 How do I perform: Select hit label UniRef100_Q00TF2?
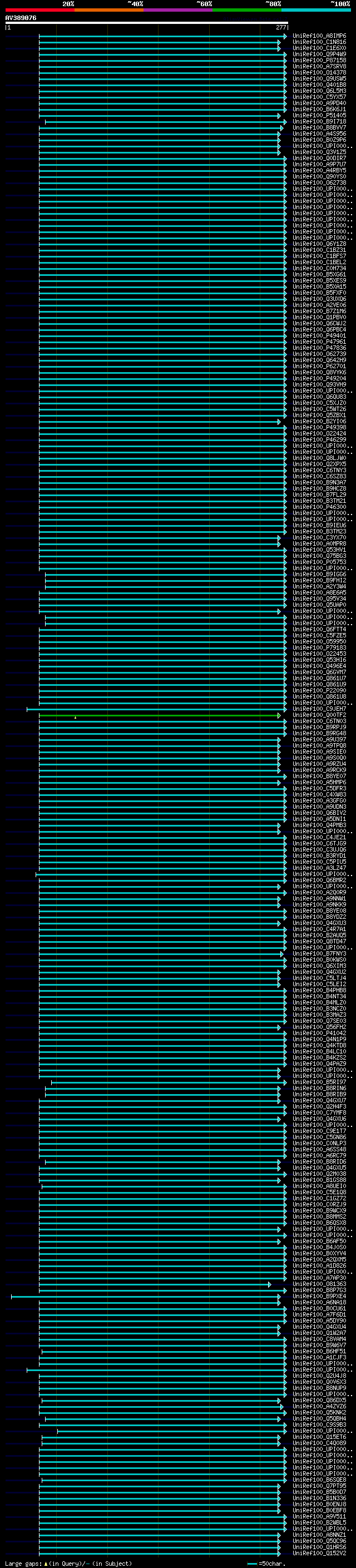coord(319,715)
